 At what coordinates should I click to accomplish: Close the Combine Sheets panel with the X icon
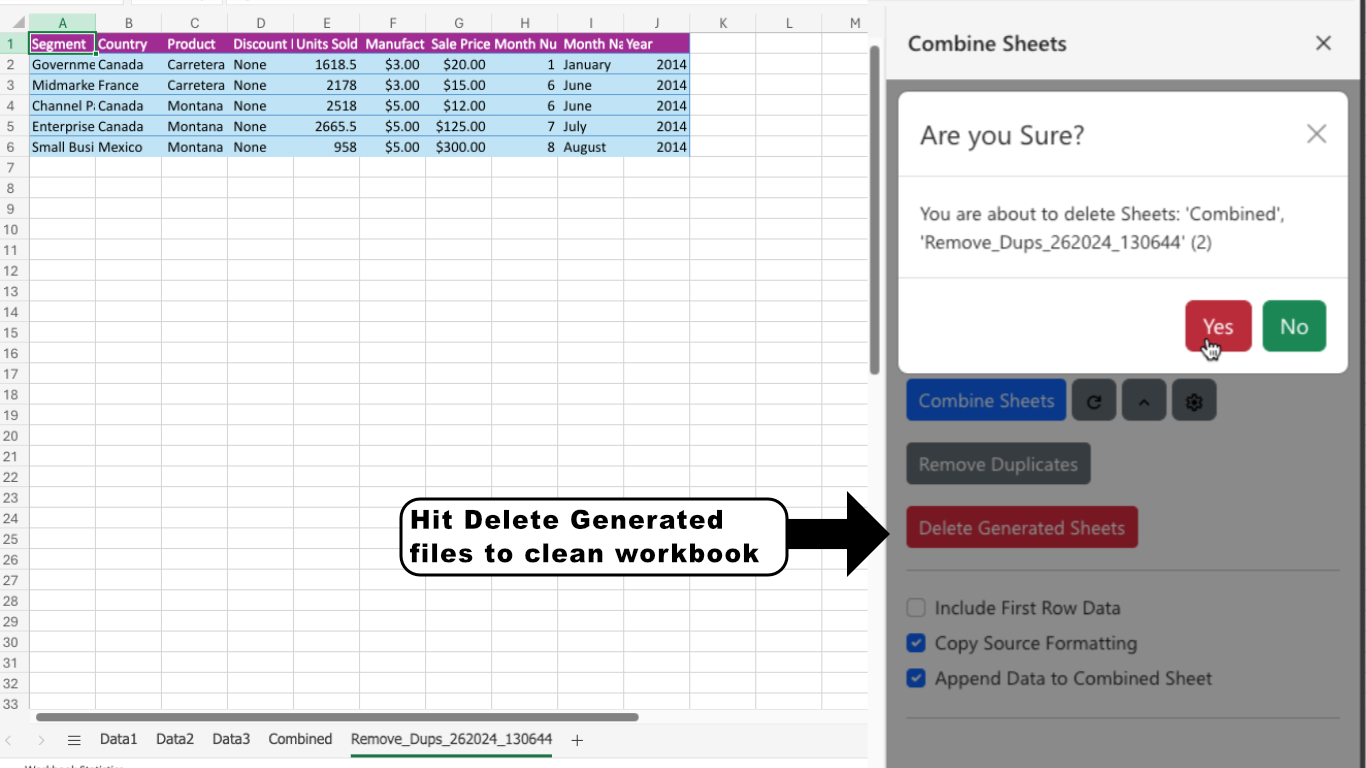click(x=1323, y=43)
